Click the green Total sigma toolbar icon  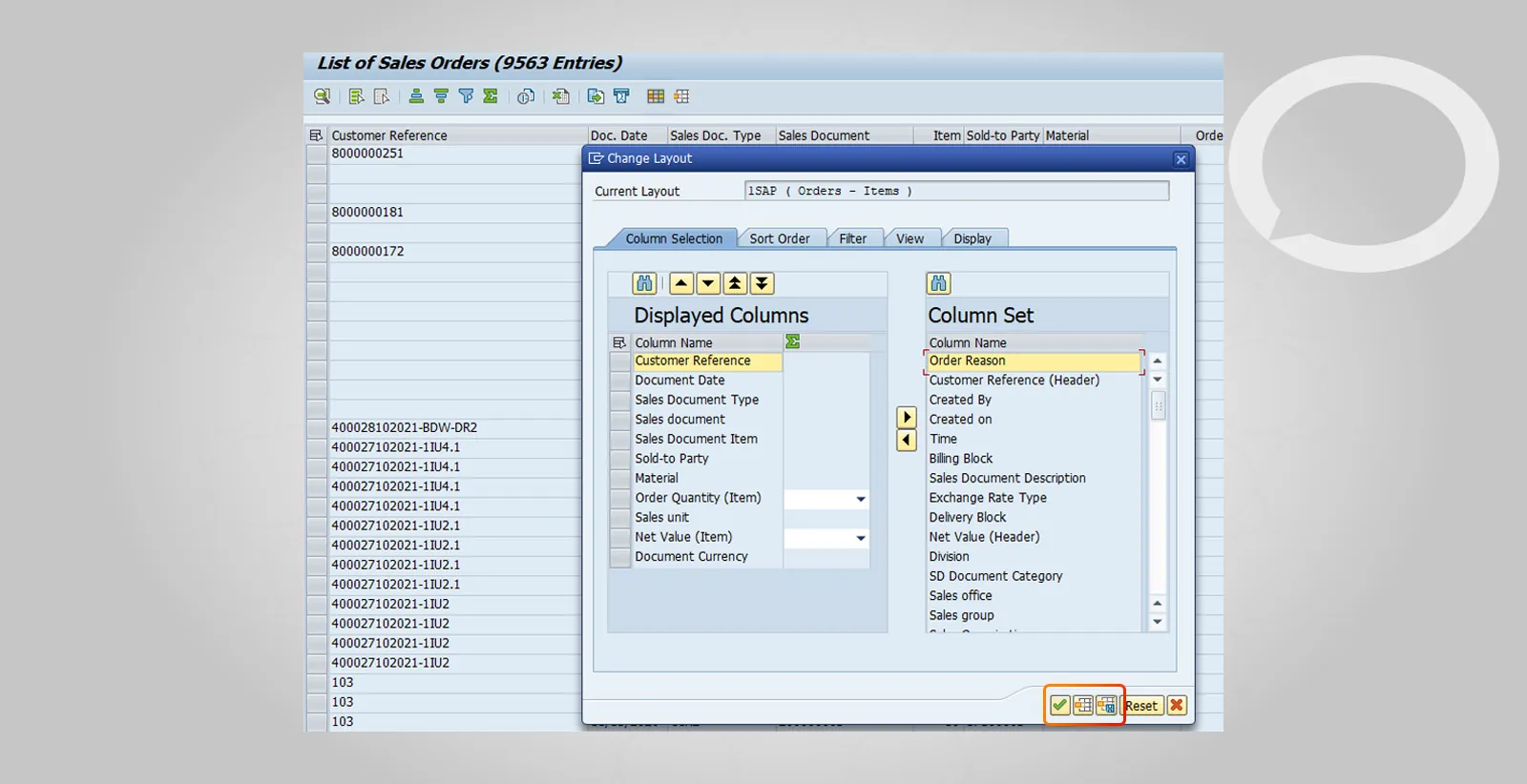pyautogui.click(x=491, y=96)
